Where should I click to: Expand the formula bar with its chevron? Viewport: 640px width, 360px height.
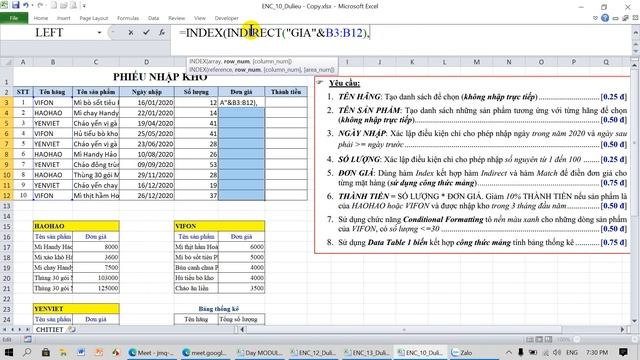[x=636, y=32]
